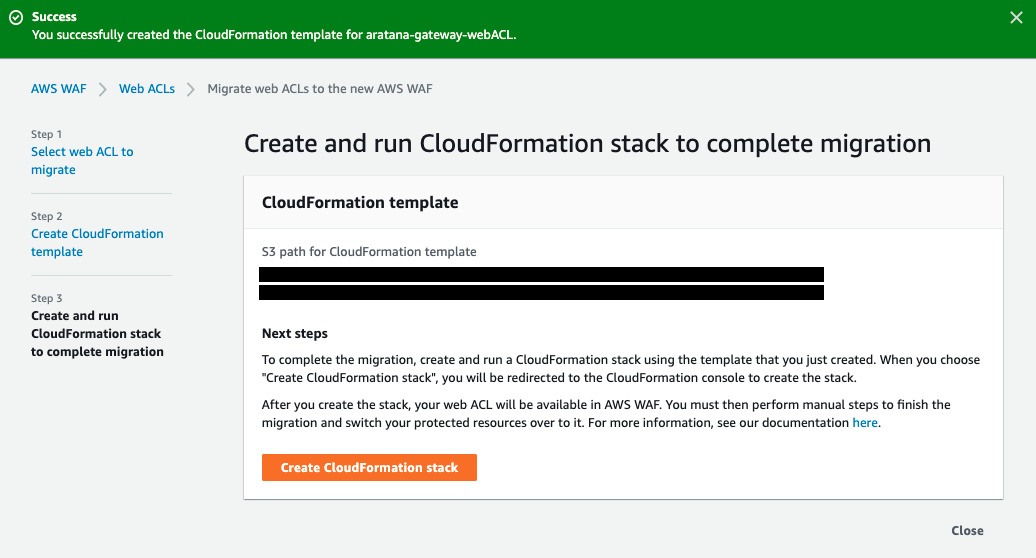Return to Select web ACL to migrate step
The height and width of the screenshot is (558, 1036).
82,161
